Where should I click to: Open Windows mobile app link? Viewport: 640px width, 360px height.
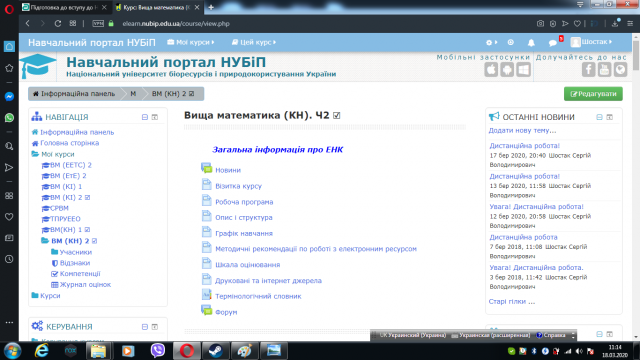523,70
